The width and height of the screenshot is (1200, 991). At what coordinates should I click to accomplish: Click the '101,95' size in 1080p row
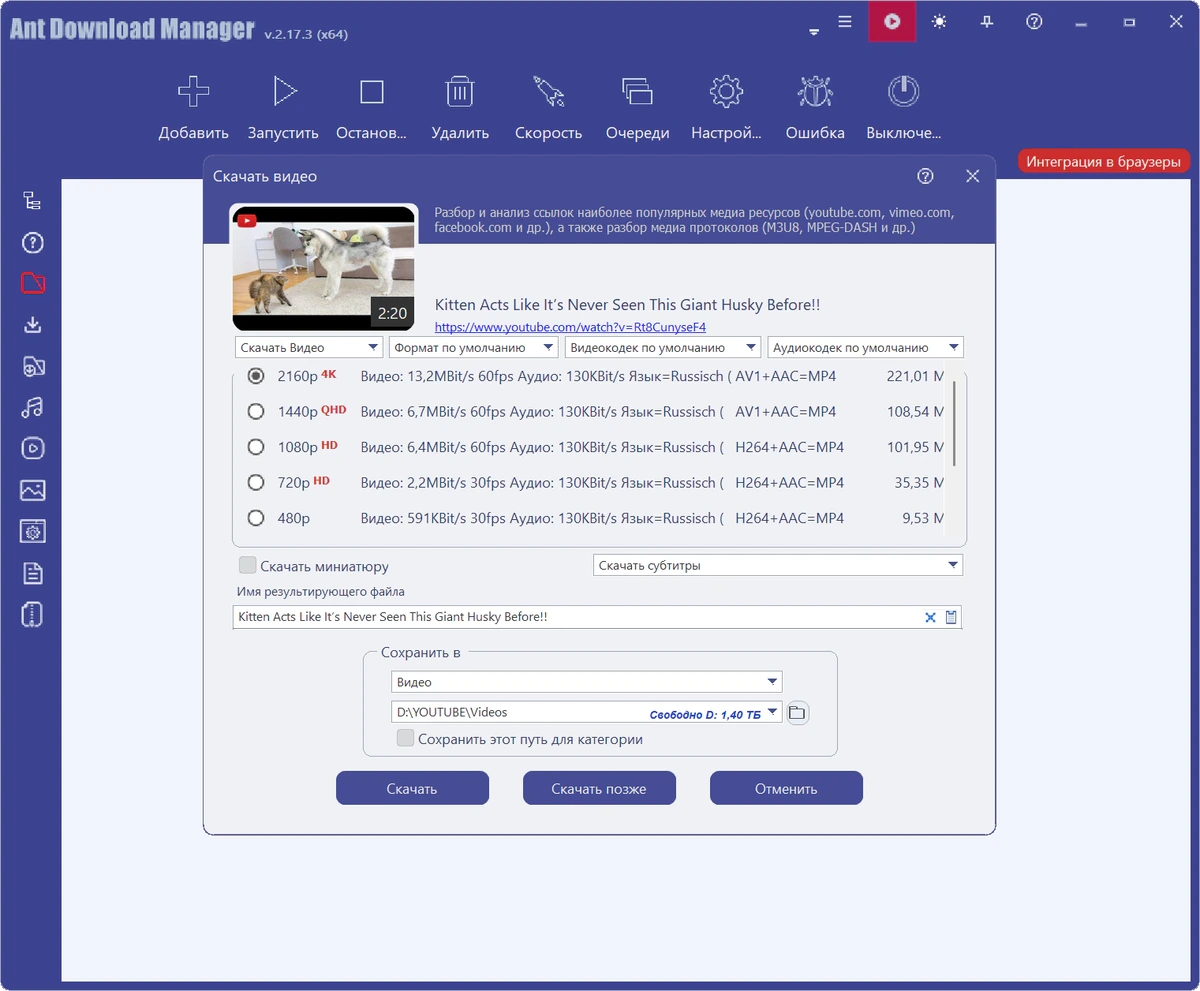[908, 447]
